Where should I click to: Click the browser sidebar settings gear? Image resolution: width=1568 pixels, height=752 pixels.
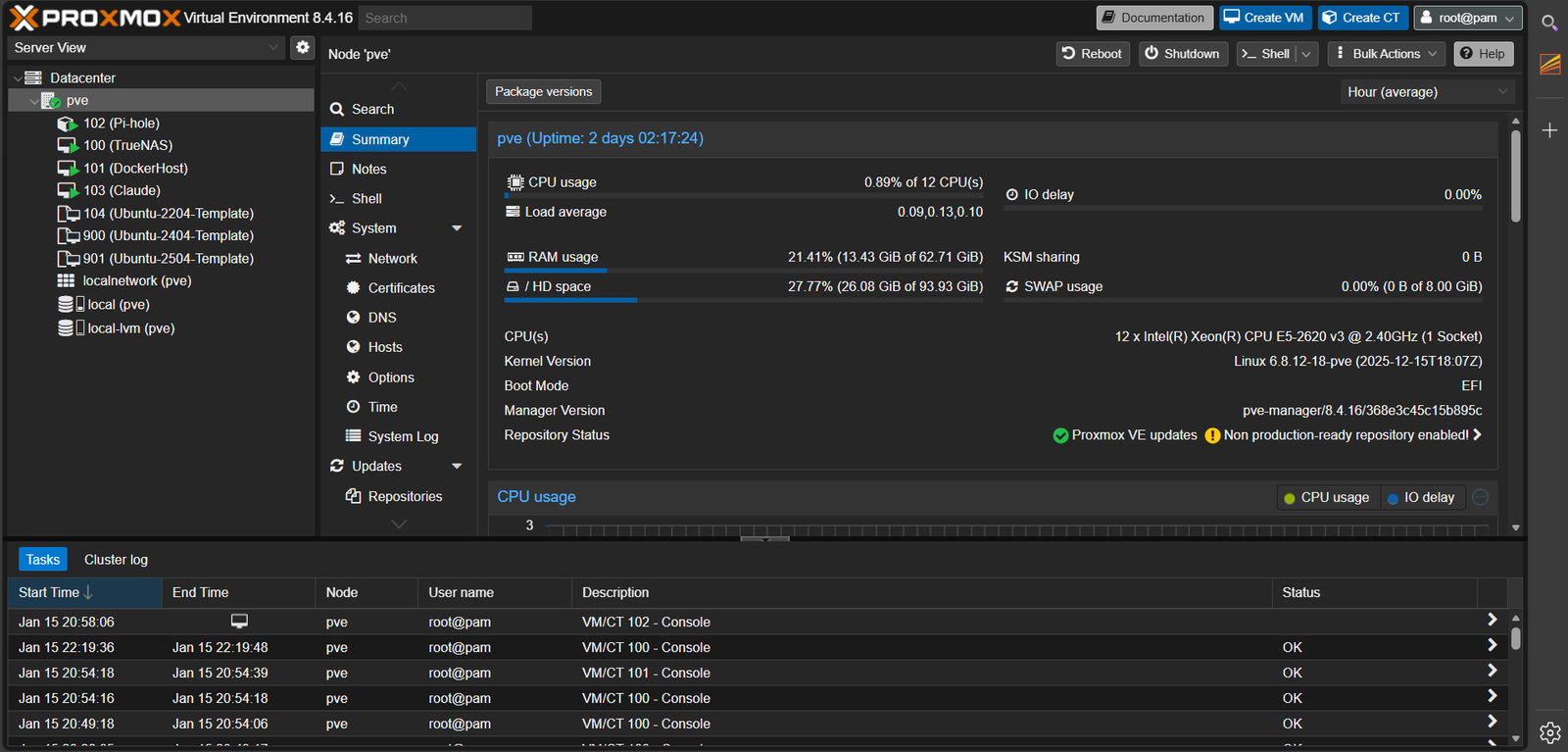click(x=1549, y=732)
